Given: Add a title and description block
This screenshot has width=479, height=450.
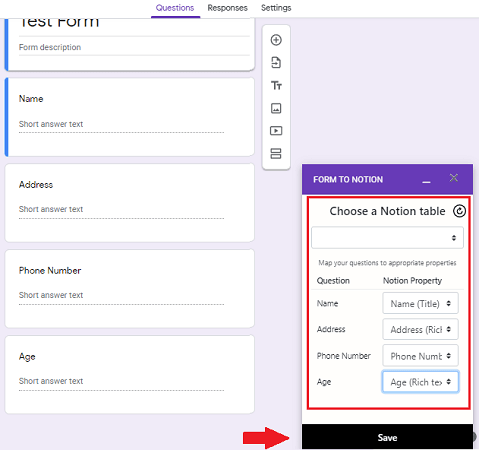Looking at the screenshot, I should tap(276, 86).
